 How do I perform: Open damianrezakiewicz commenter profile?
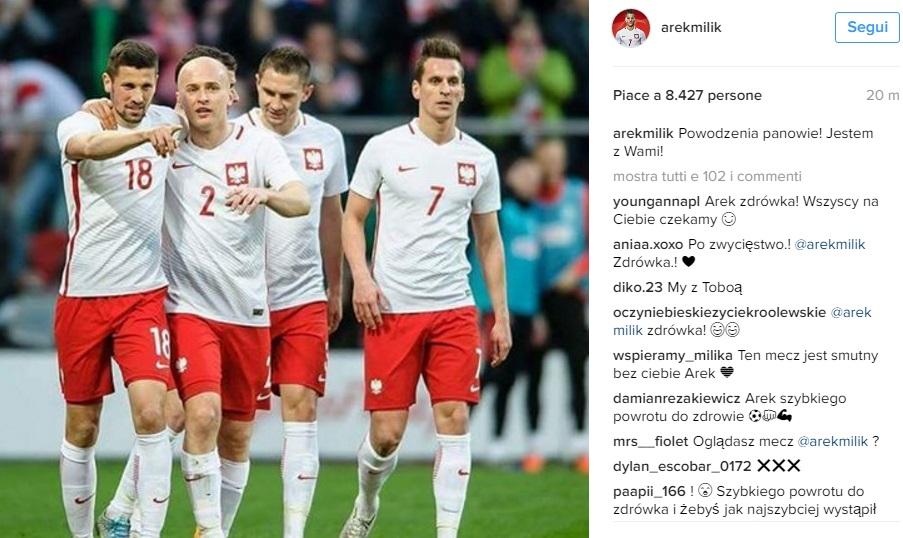(677, 398)
